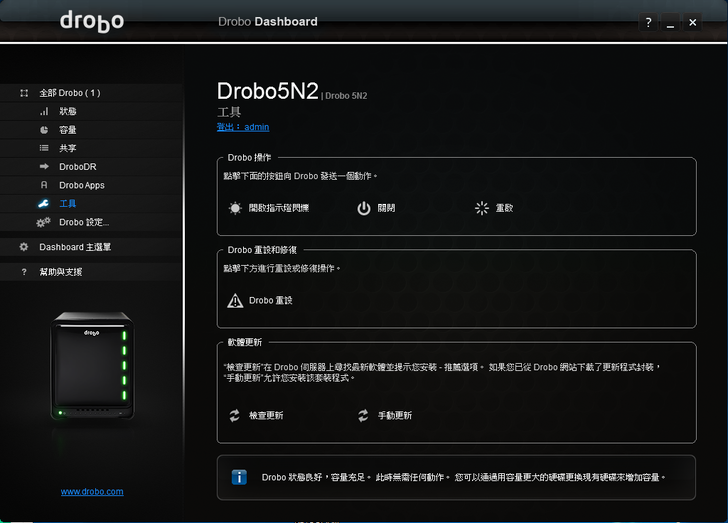Open help with the title bar question mark

(648, 22)
